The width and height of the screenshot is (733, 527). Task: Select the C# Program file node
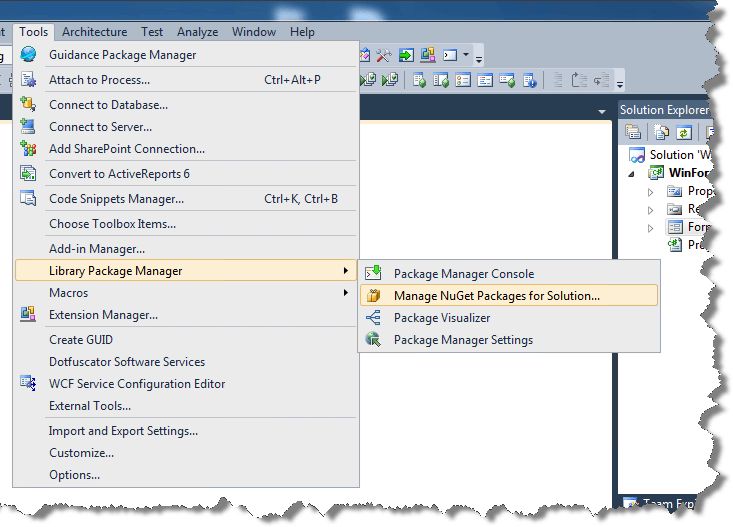point(688,245)
